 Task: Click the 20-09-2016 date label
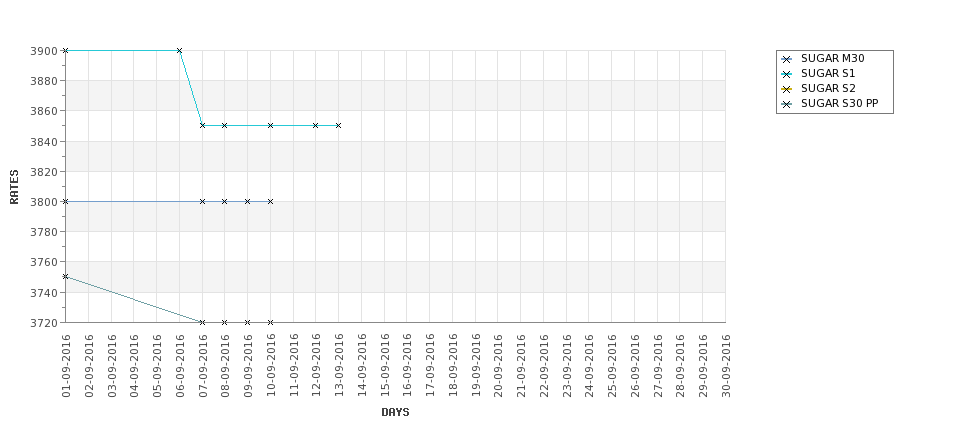coord(498,366)
